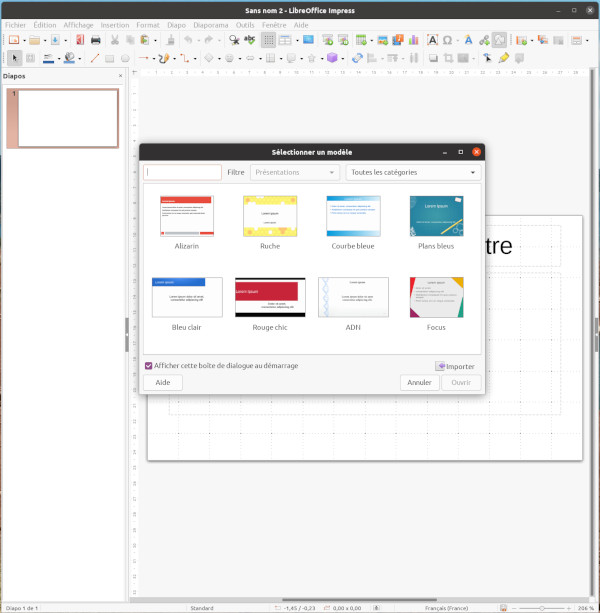600x613 pixels.
Task: Click the Annuler button
Action: point(419,382)
